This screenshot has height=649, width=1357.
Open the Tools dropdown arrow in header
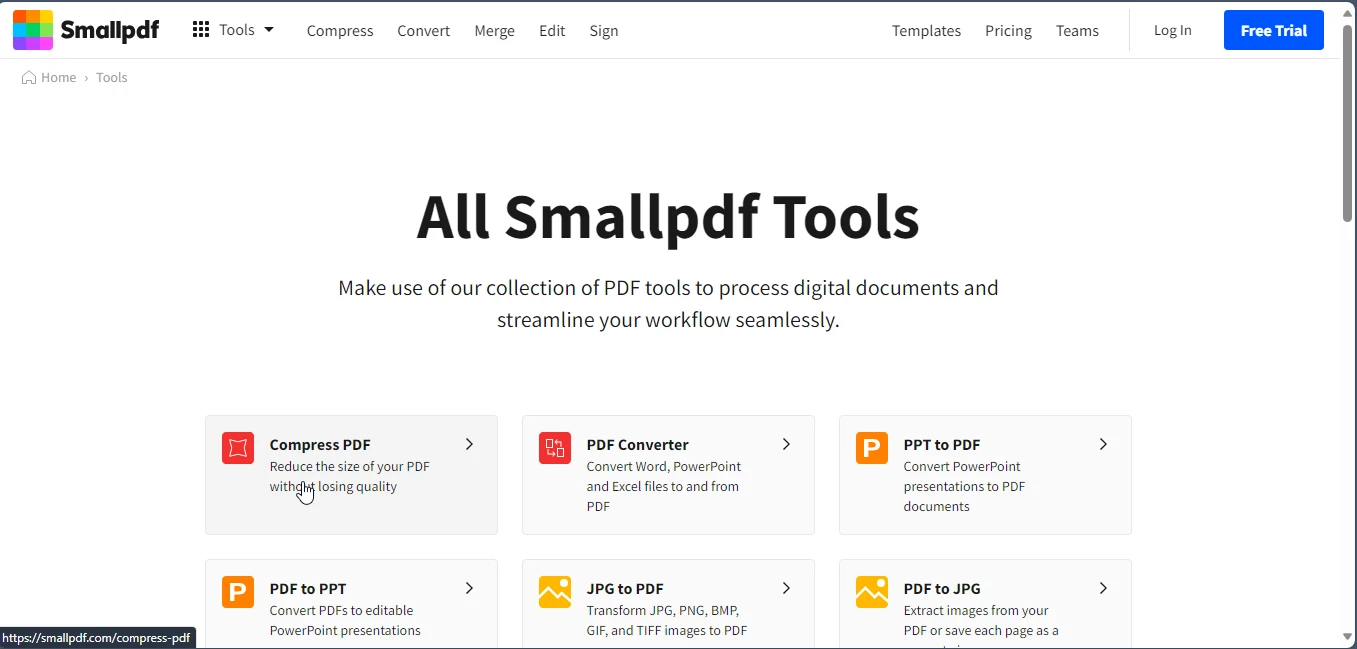[269, 30]
